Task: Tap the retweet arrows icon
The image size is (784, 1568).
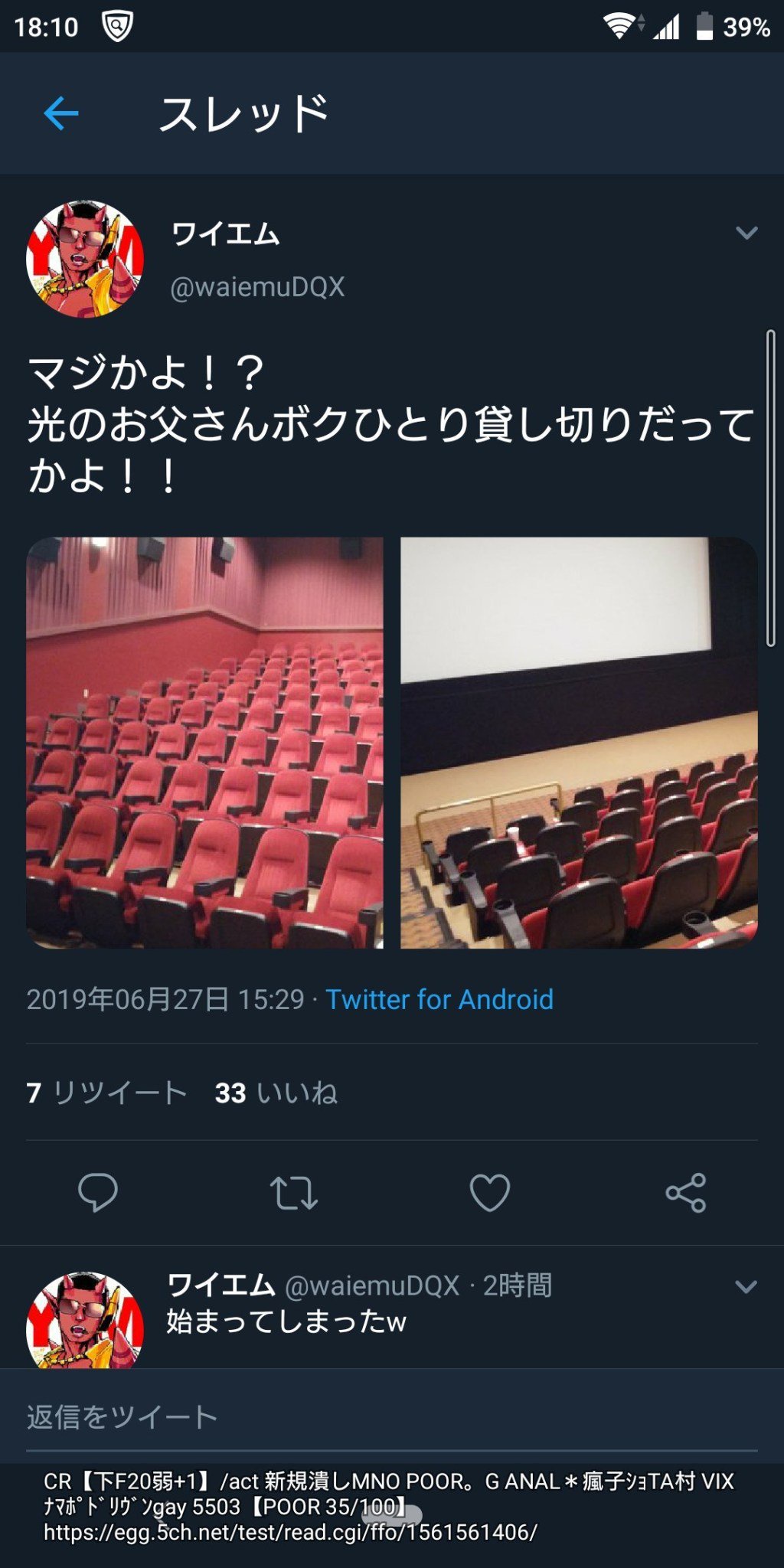Action: coord(294,1192)
